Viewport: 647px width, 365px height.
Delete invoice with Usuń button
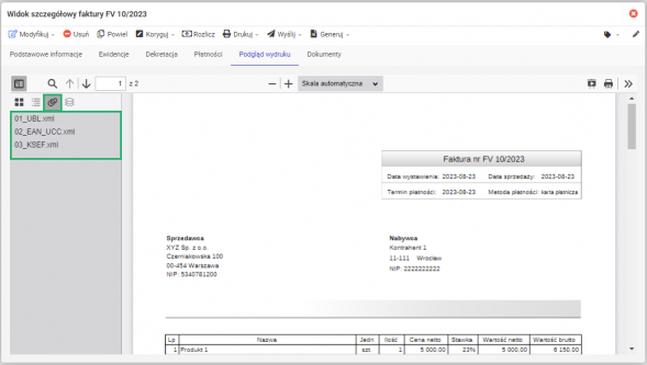(76, 34)
